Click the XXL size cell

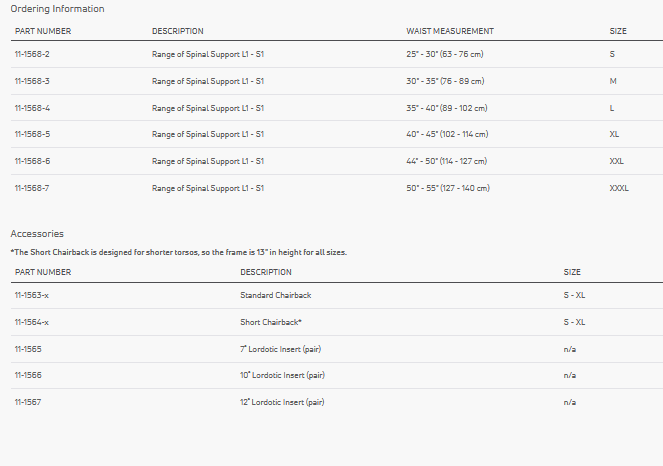[617, 161]
